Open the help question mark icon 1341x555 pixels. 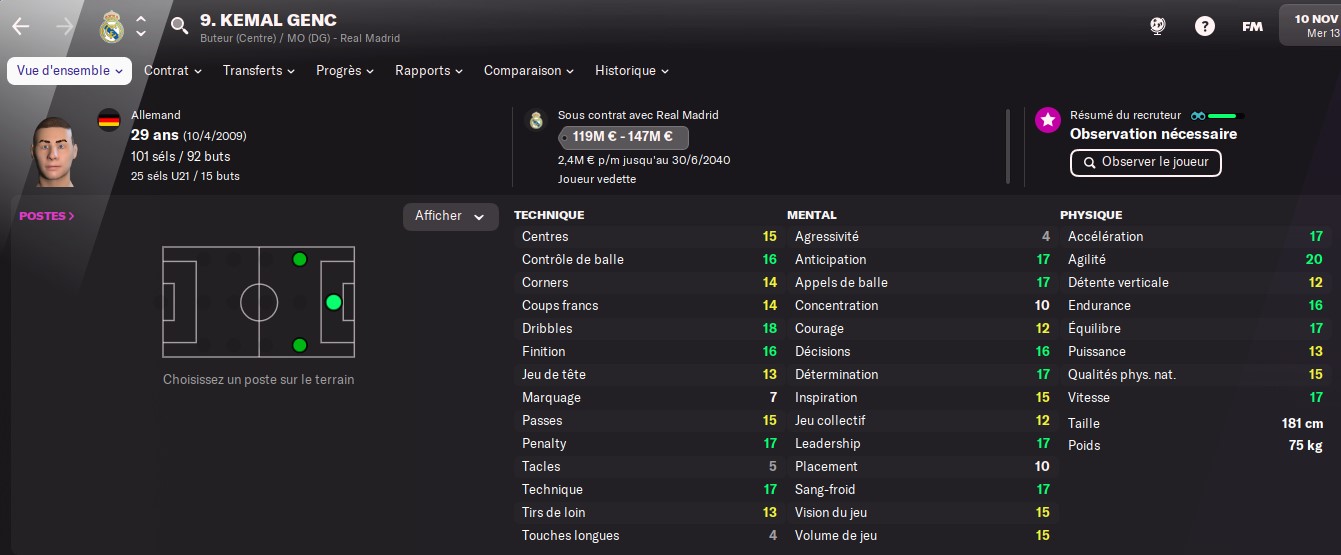coord(1205,26)
